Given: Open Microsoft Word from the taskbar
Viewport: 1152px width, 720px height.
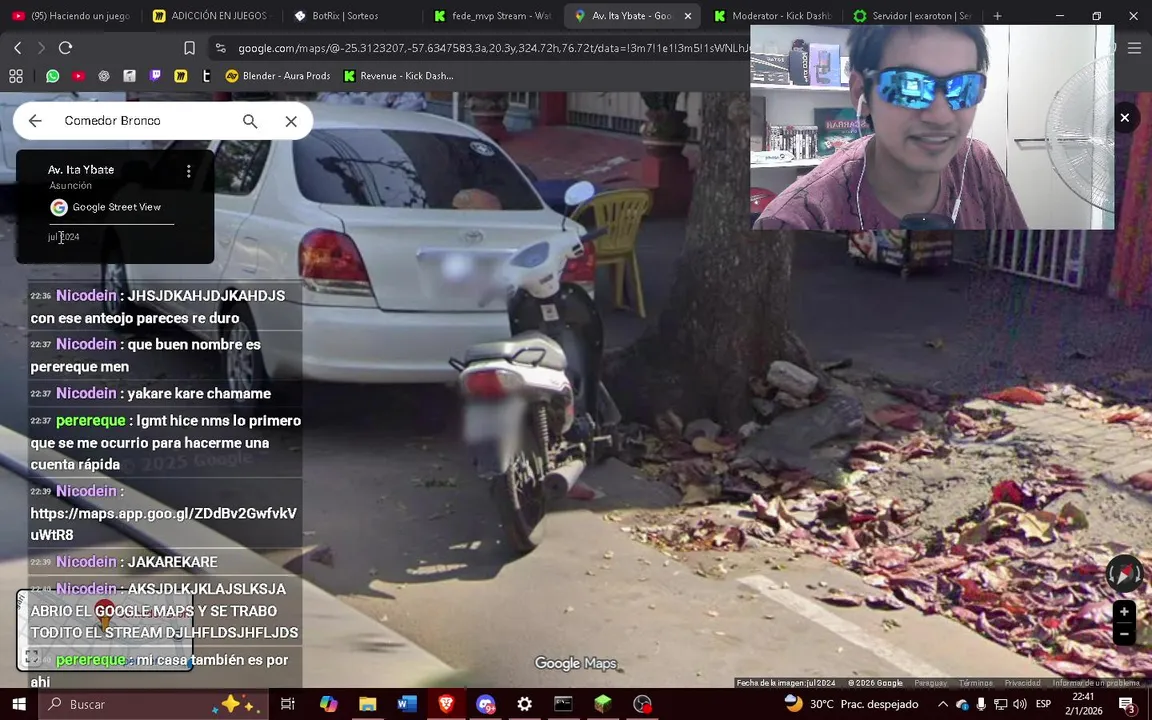Looking at the screenshot, I should click(406, 704).
